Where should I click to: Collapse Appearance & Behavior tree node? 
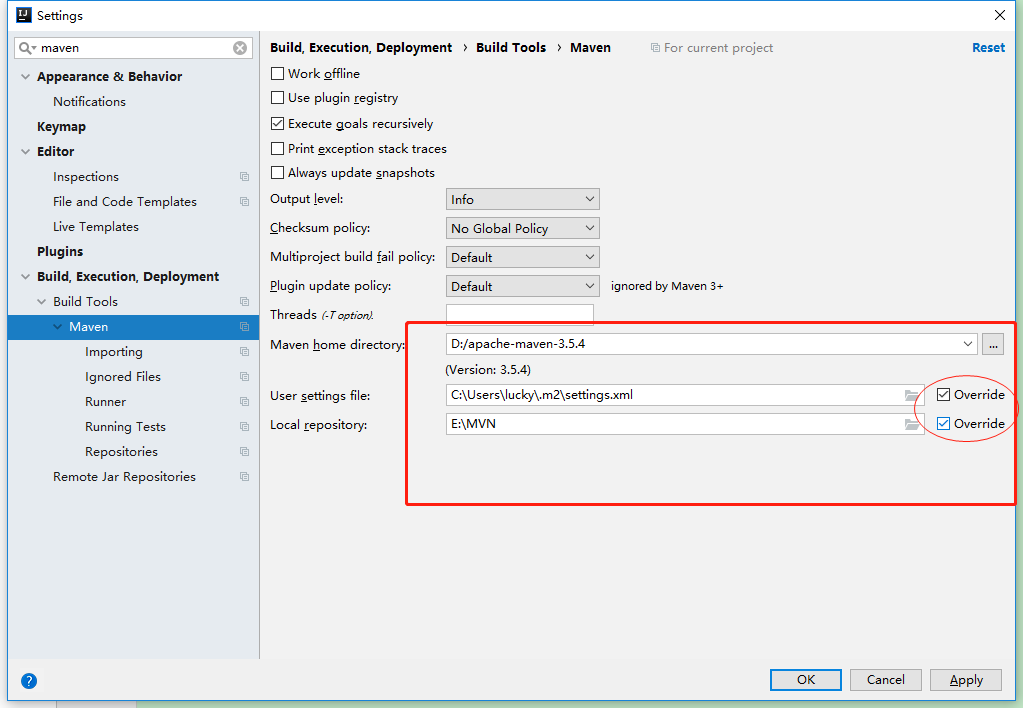coord(25,76)
